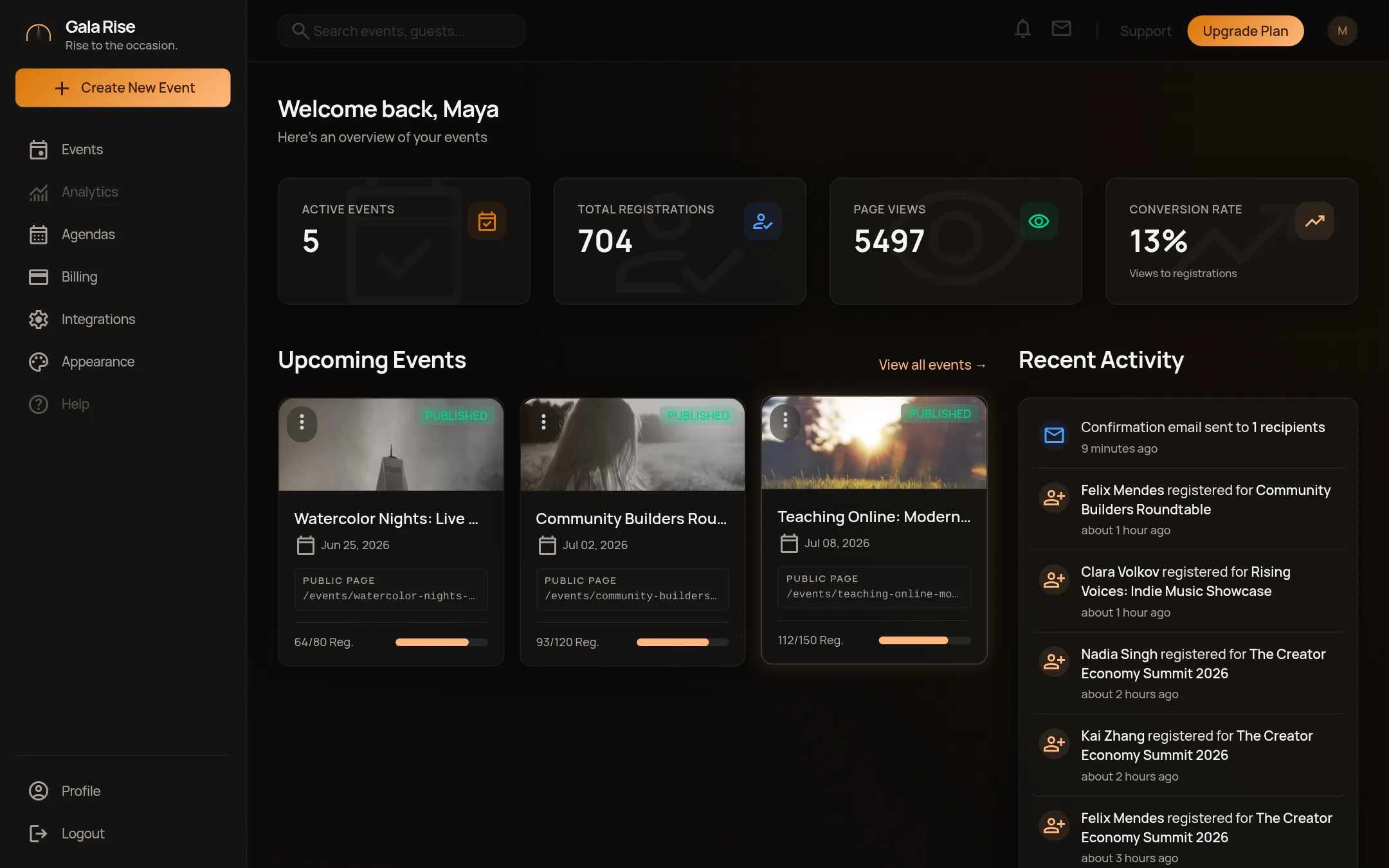Click the Total Registrations person icon
The image size is (1389, 868).
763,221
